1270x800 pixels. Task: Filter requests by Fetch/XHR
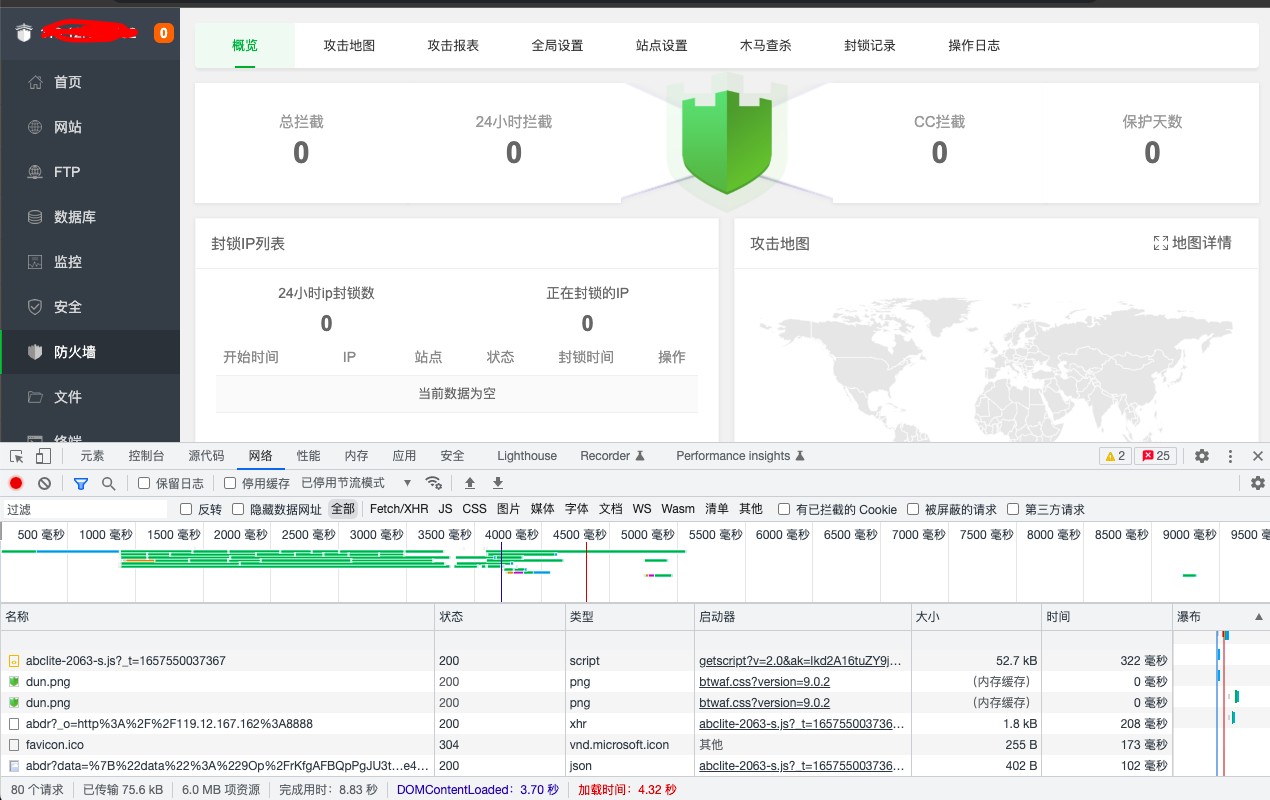(399, 509)
